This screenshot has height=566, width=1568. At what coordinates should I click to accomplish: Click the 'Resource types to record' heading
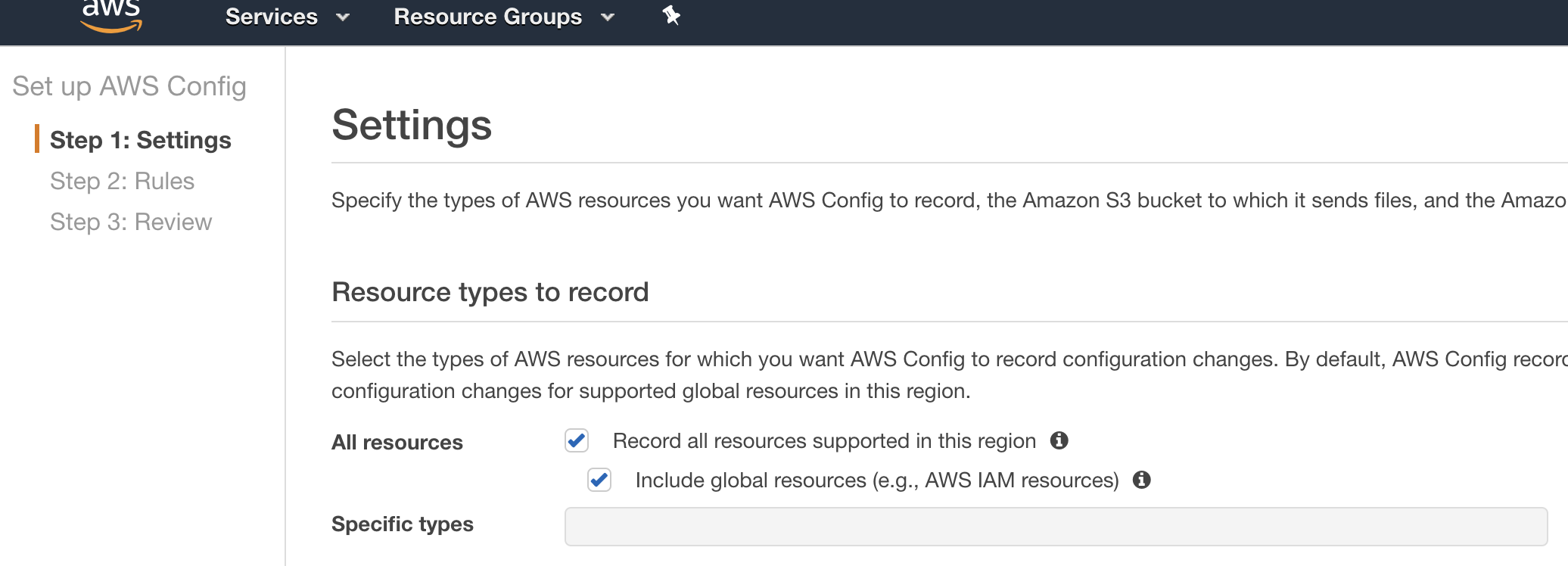coord(490,292)
